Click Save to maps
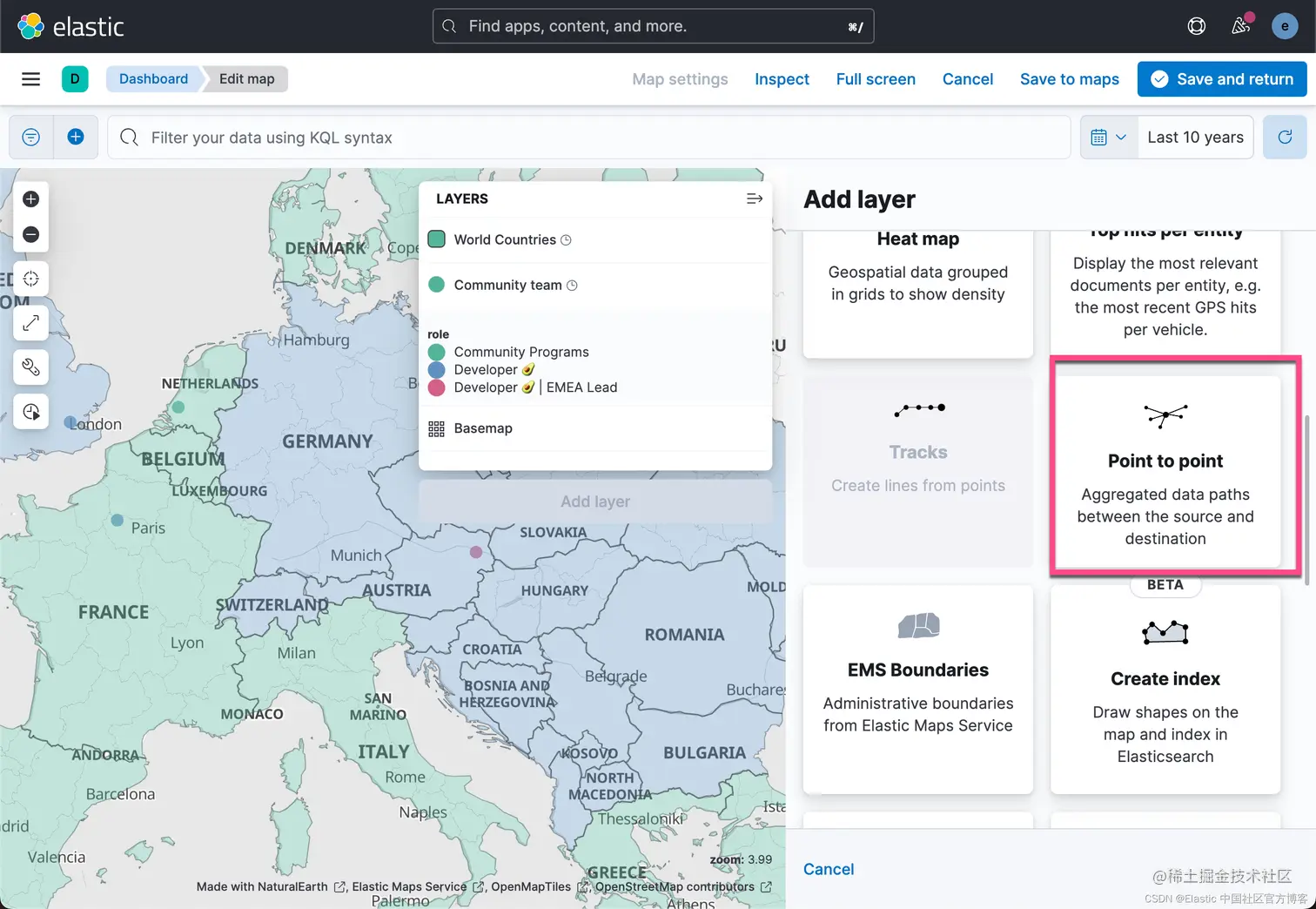 click(1070, 79)
